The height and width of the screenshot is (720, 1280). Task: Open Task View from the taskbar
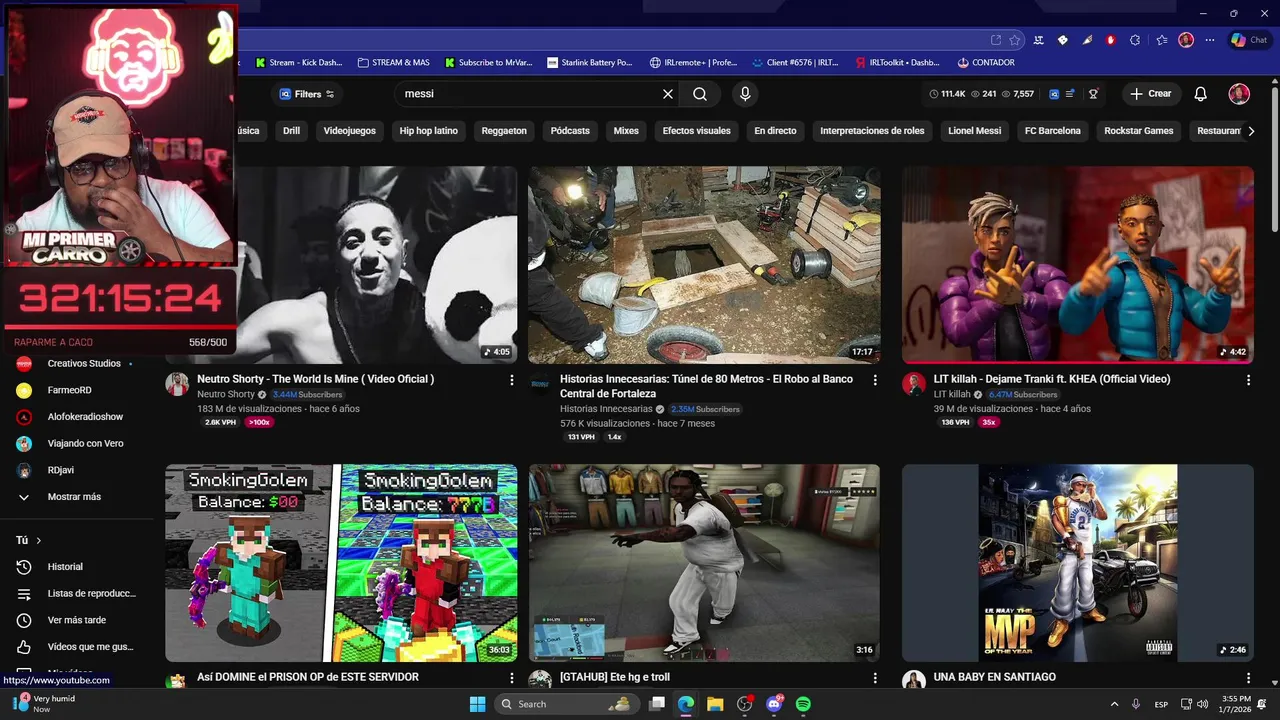pos(657,704)
